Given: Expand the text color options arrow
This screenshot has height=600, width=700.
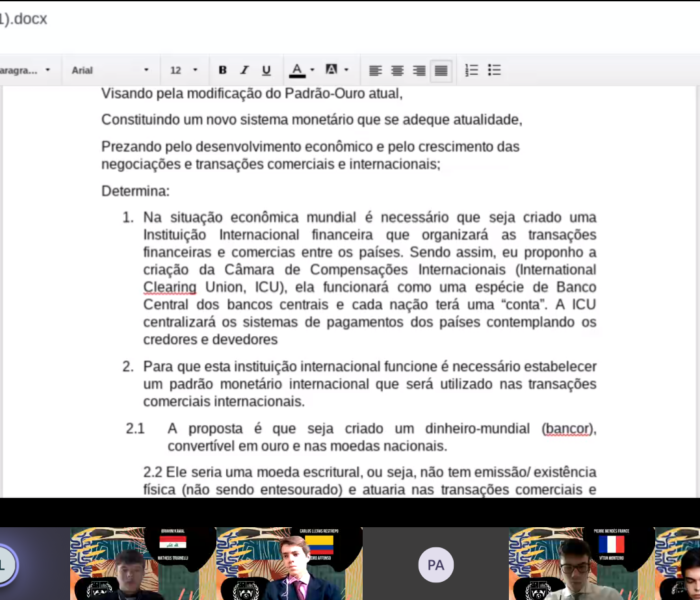Looking at the screenshot, I should [313, 70].
